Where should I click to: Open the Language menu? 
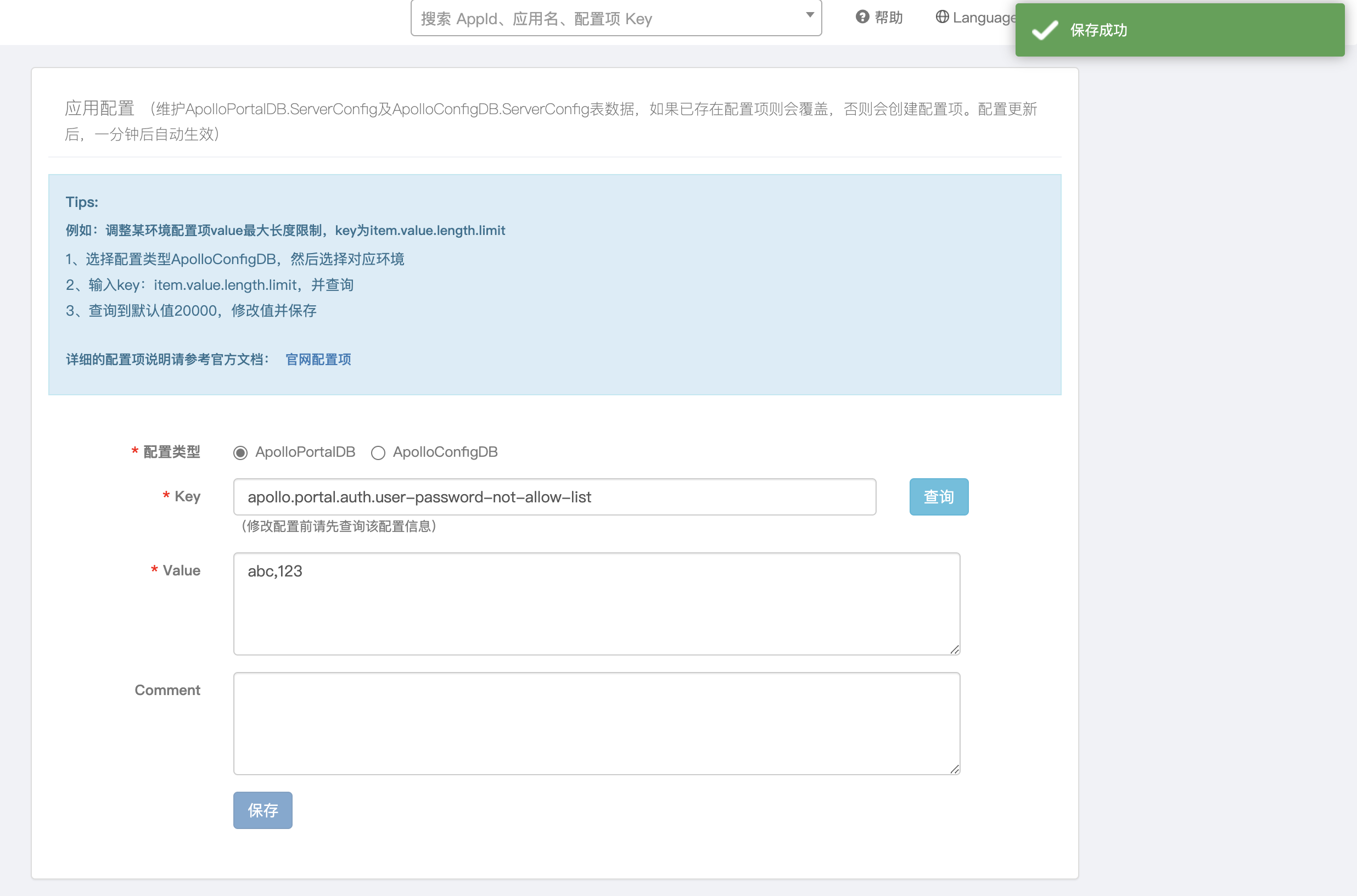[x=984, y=18]
